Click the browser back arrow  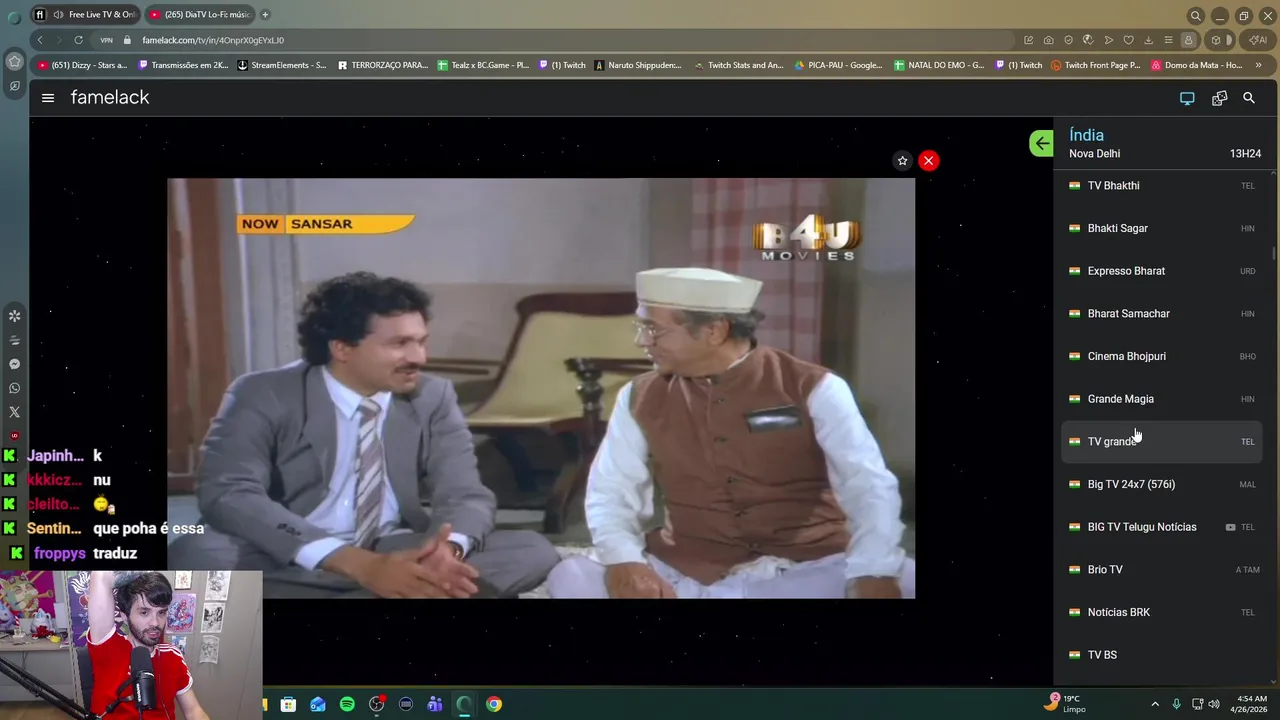click(x=40, y=40)
